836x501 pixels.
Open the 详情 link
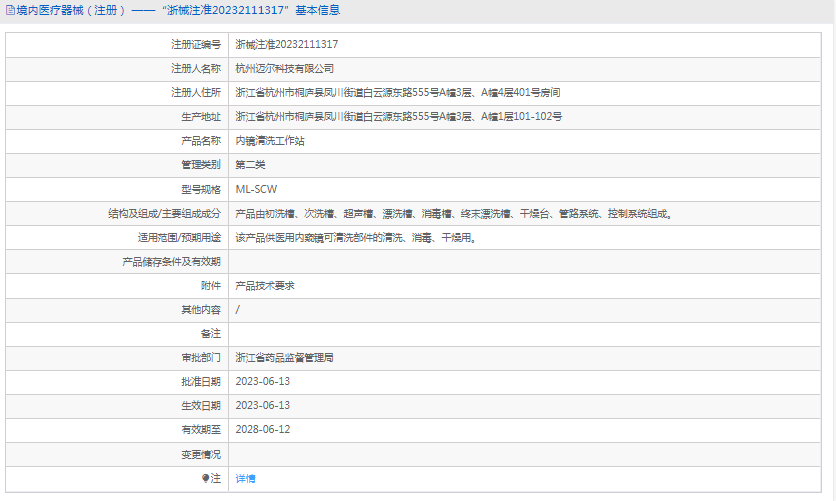pyautogui.click(x=245, y=479)
